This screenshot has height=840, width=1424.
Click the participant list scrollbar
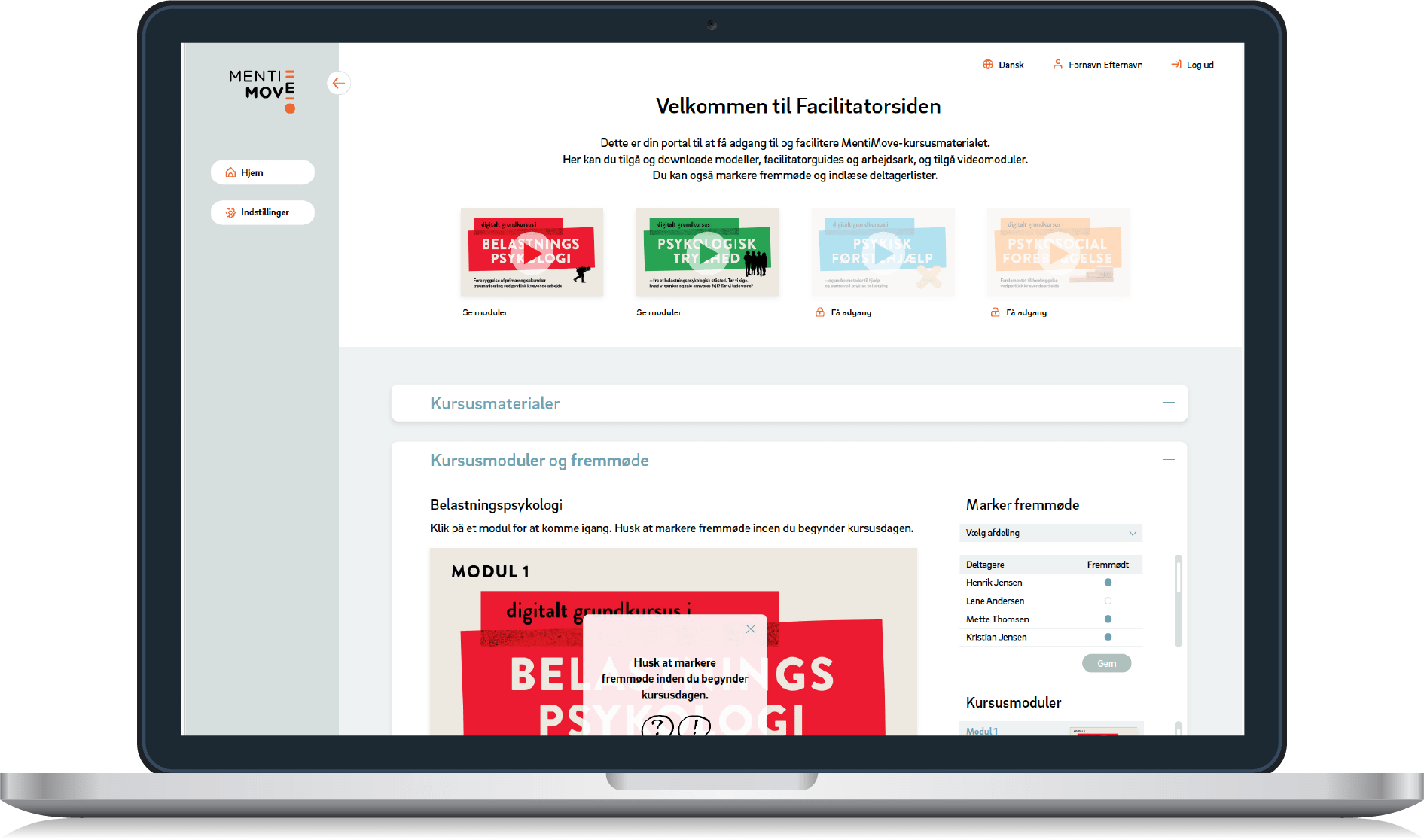(1179, 601)
